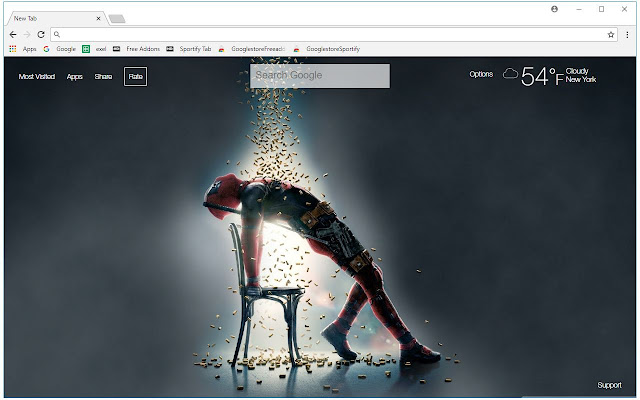Open the Free Addons bookmark

[136, 49]
